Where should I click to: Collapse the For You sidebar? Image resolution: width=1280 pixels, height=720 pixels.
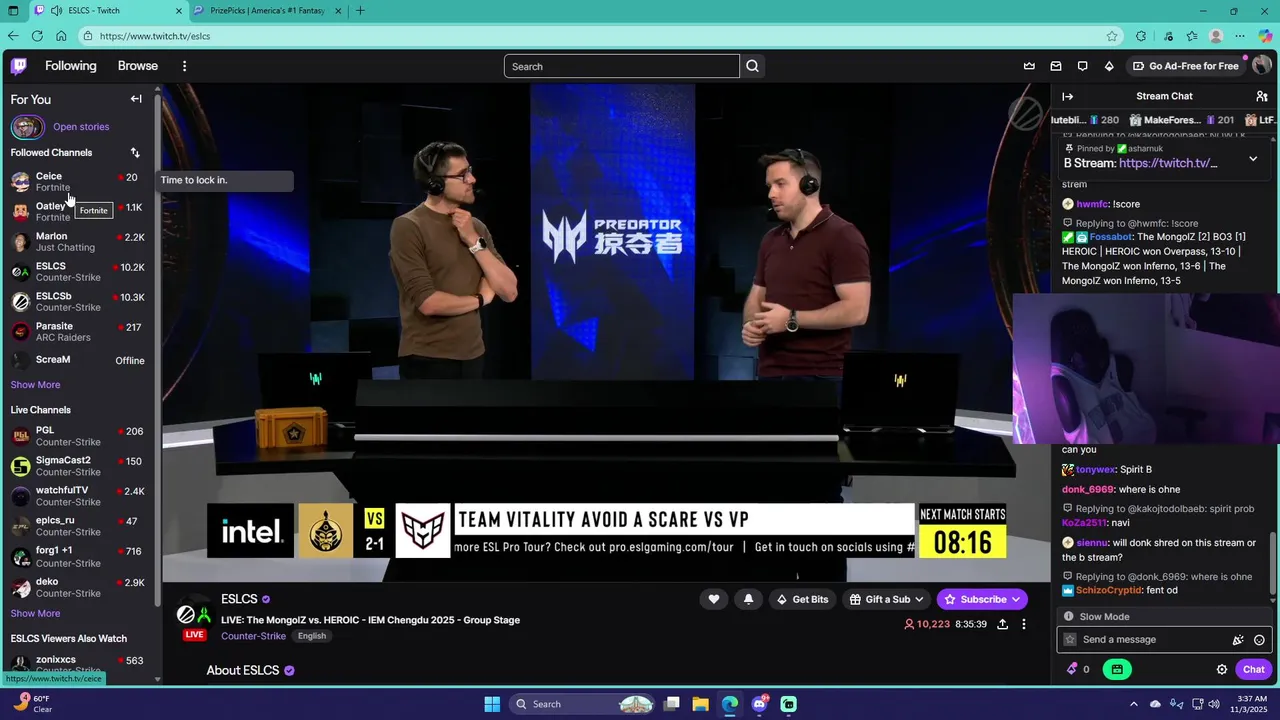click(x=136, y=99)
